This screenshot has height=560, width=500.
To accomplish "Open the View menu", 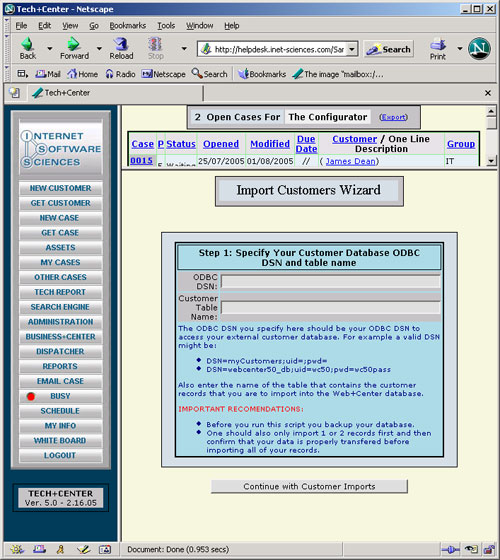I will (70, 26).
